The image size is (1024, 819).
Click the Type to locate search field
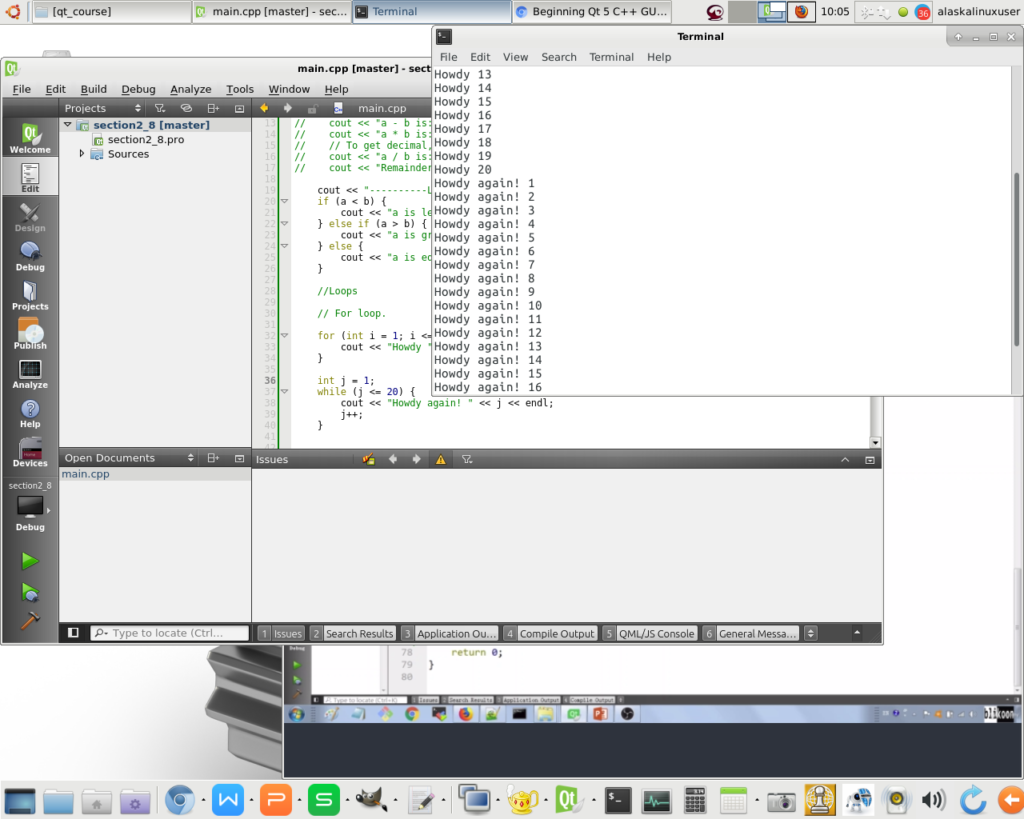[170, 633]
